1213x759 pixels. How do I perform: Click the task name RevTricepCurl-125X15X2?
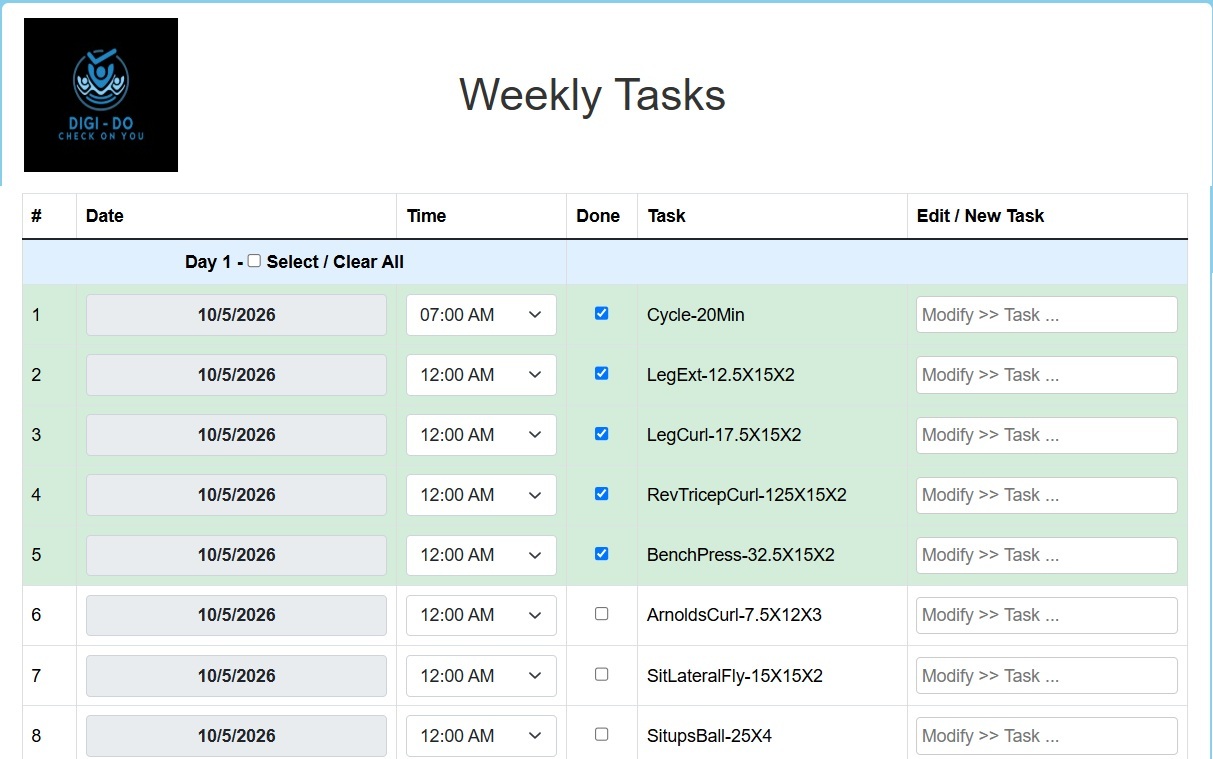(747, 495)
